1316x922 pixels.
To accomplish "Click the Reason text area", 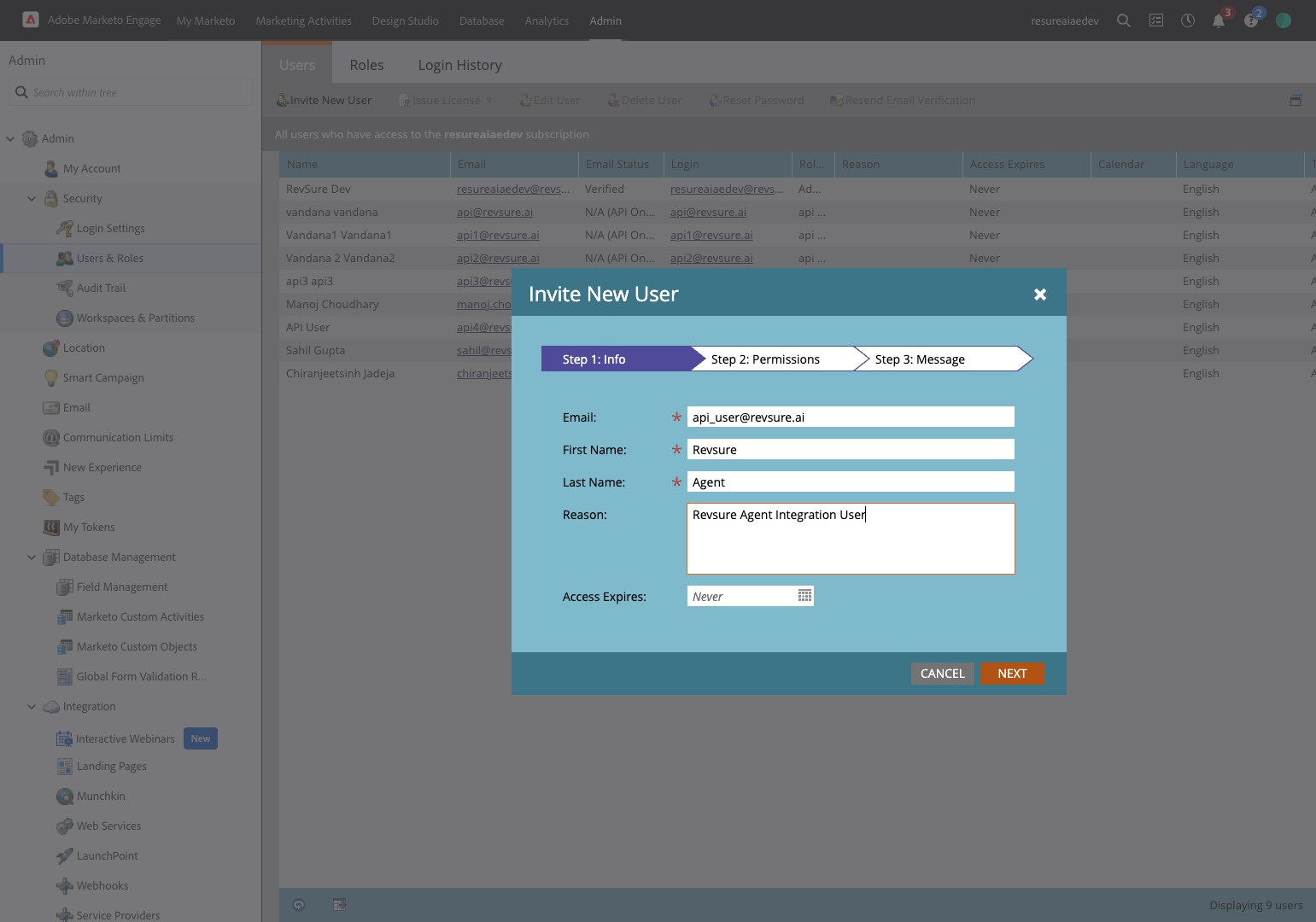I will point(851,539).
